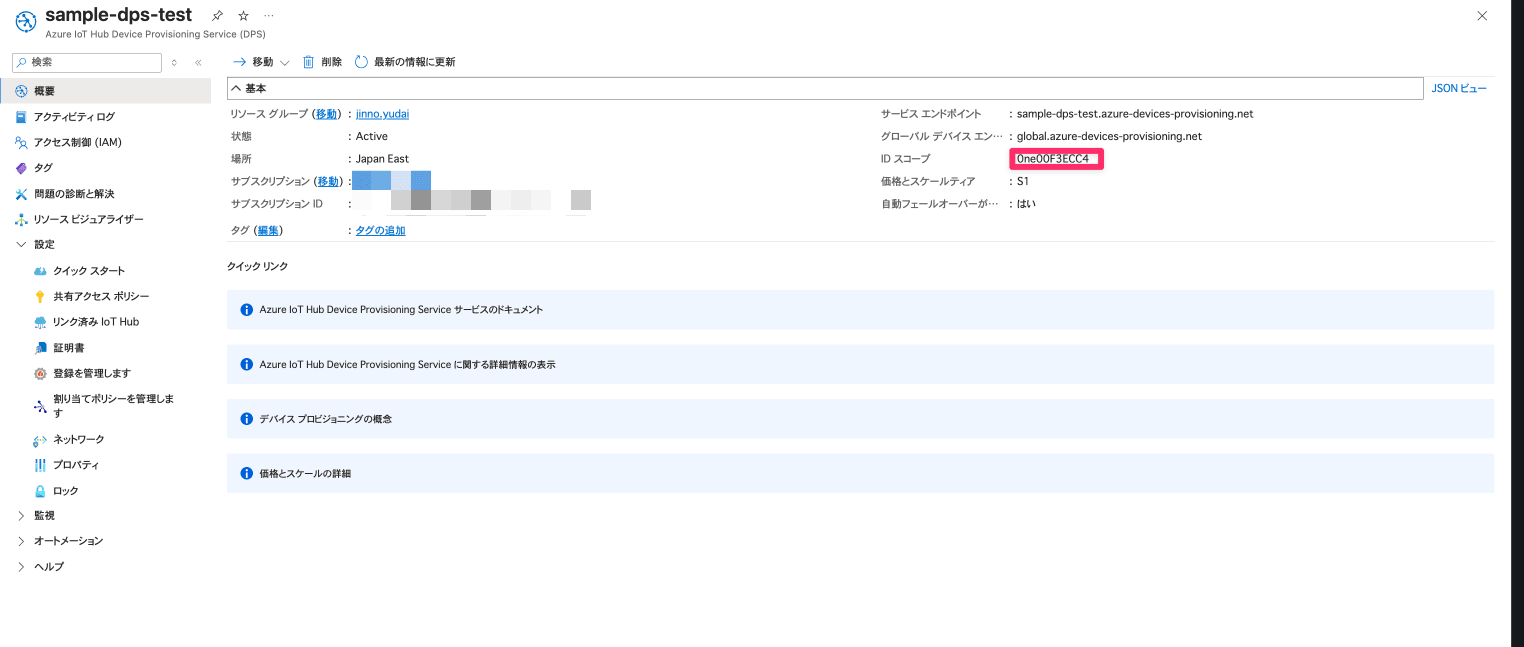This screenshot has height=647, width=1524.
Task: Click the 場所 value Japan East
Action: click(382, 159)
